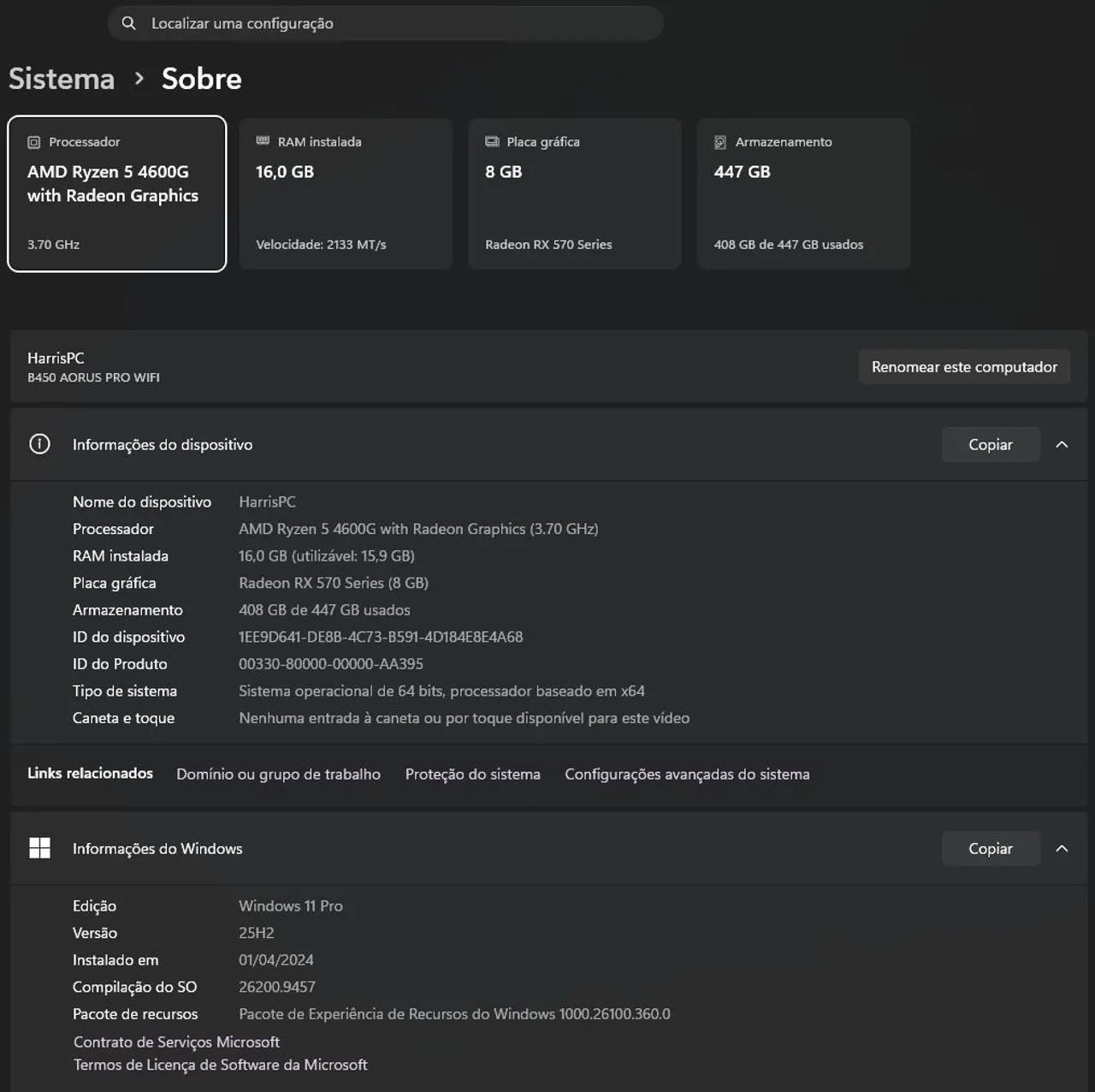This screenshot has height=1092, width=1095.
Task: Click Renomear este computador button
Action: coord(964,367)
